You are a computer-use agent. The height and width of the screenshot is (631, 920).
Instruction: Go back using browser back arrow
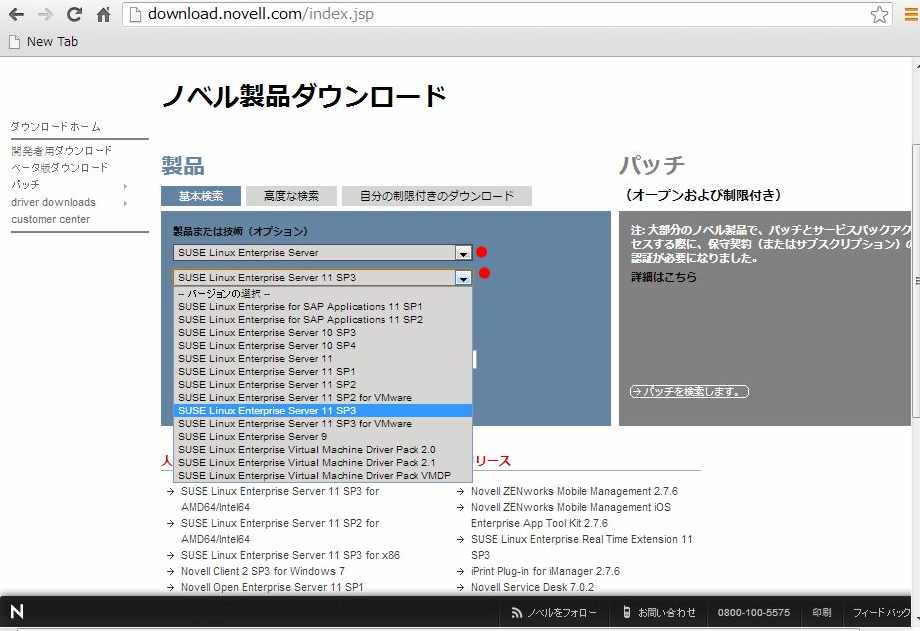coord(16,14)
